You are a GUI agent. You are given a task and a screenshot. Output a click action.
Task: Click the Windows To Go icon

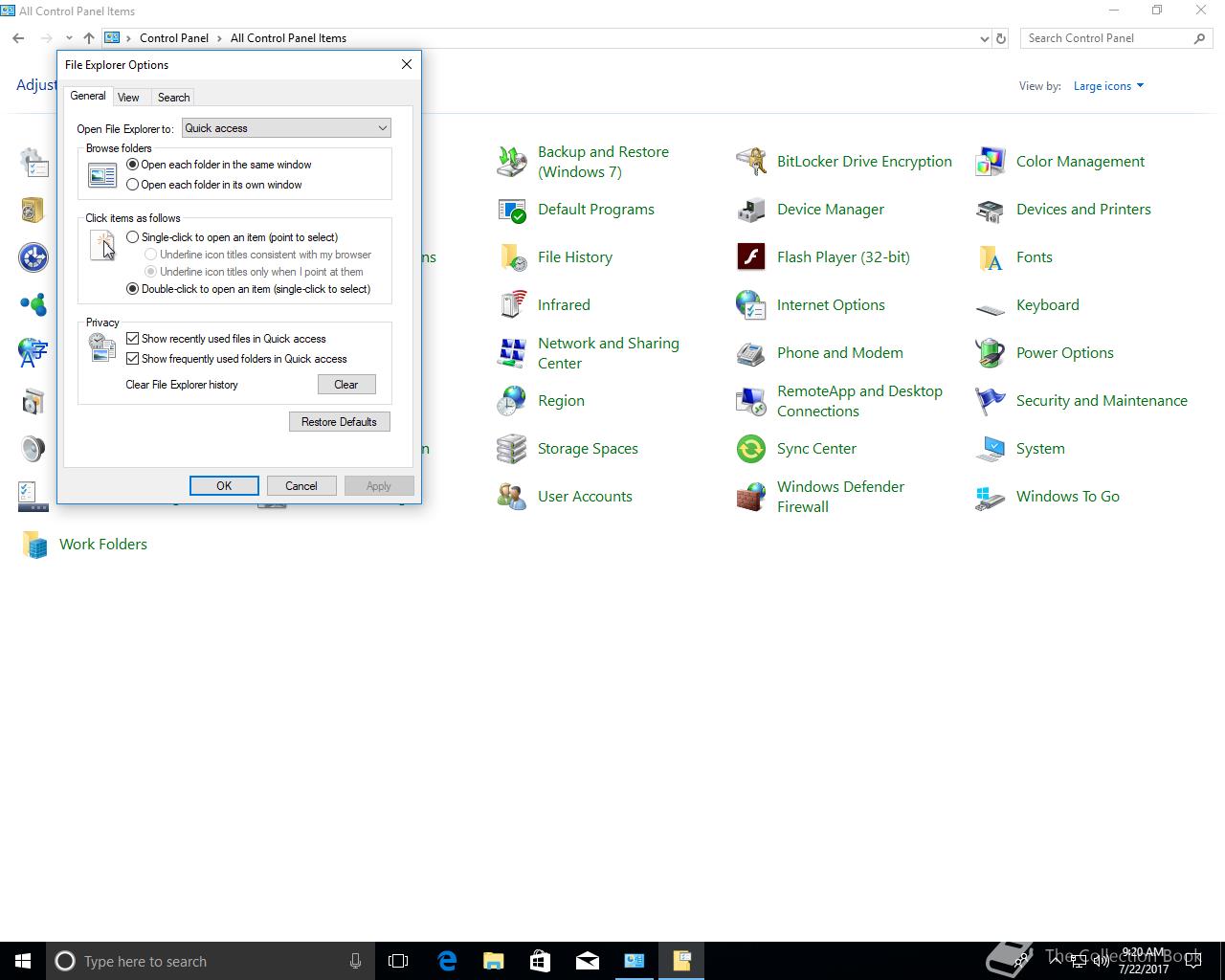[991, 497]
